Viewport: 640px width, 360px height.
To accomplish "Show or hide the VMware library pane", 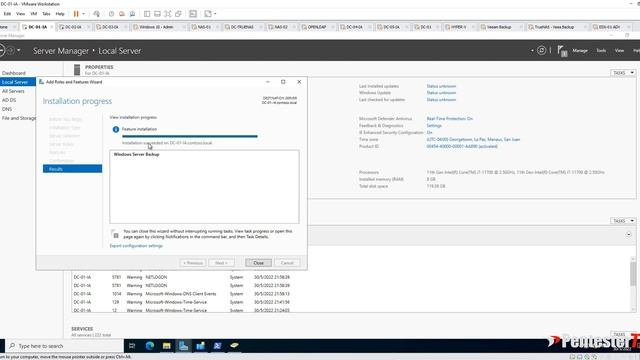I will [x=147, y=13].
